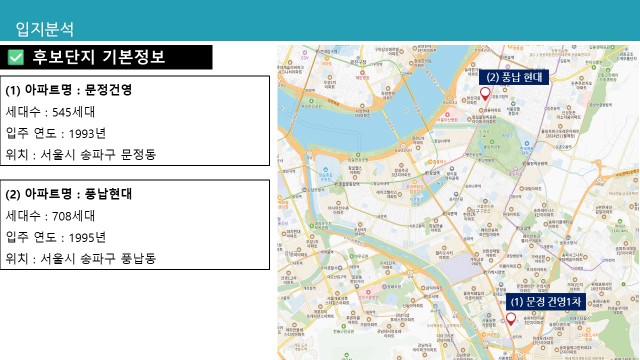Click the 입지분석 slide title
Screen dimensions: 640x360
[44, 29]
